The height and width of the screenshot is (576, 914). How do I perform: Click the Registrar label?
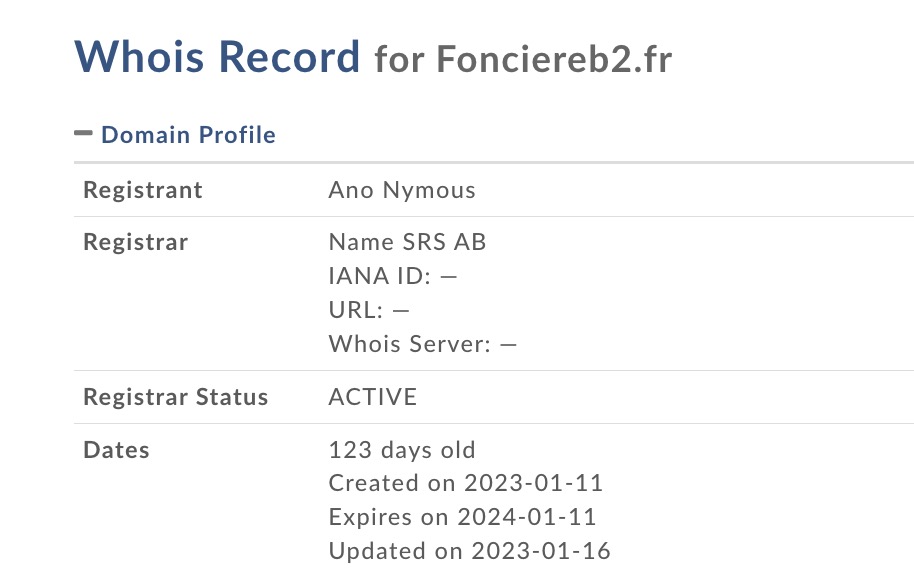pos(136,242)
